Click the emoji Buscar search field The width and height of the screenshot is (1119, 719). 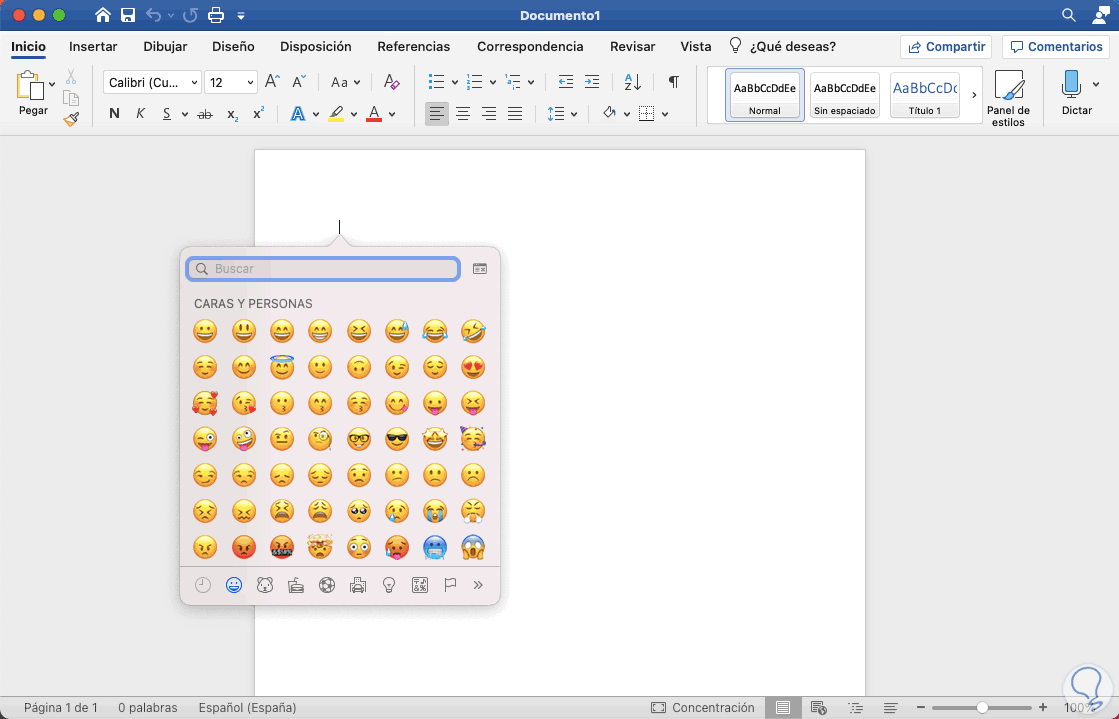pyautogui.click(x=323, y=269)
